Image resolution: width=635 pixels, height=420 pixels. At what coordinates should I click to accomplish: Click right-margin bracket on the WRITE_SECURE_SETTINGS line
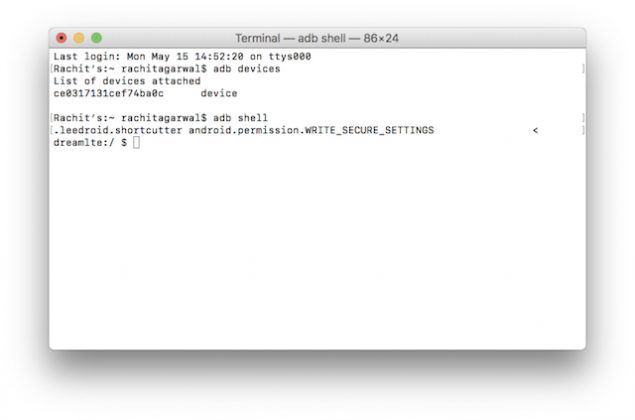(582, 131)
